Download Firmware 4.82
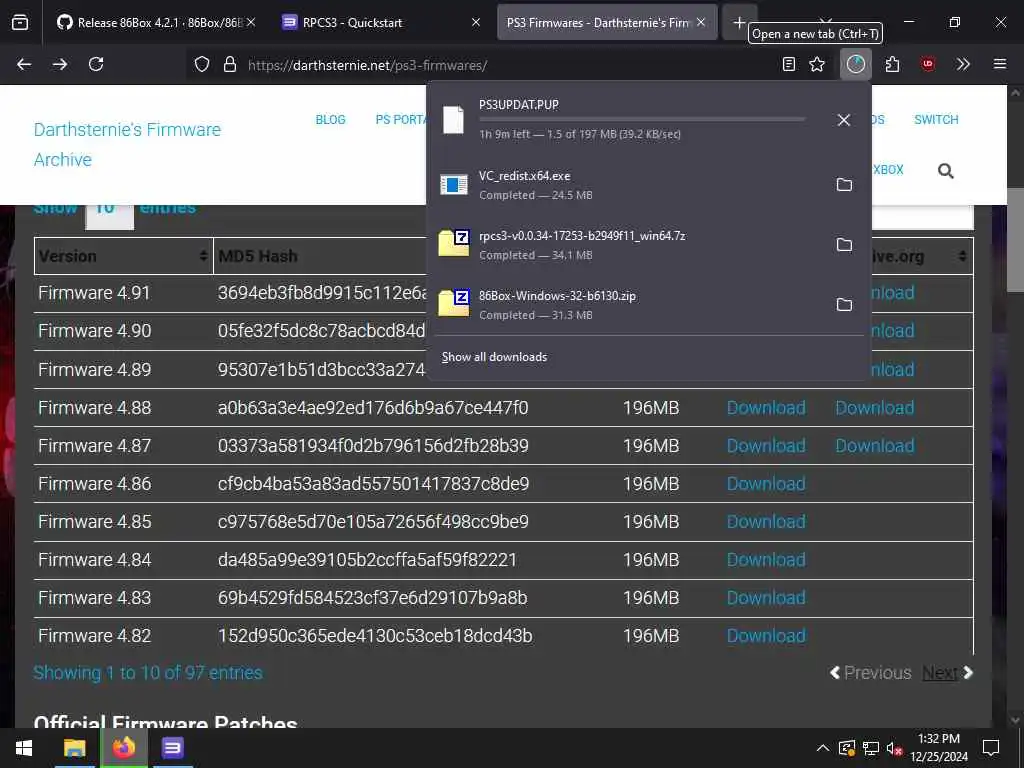Image resolution: width=1024 pixels, height=768 pixels. 766,635
